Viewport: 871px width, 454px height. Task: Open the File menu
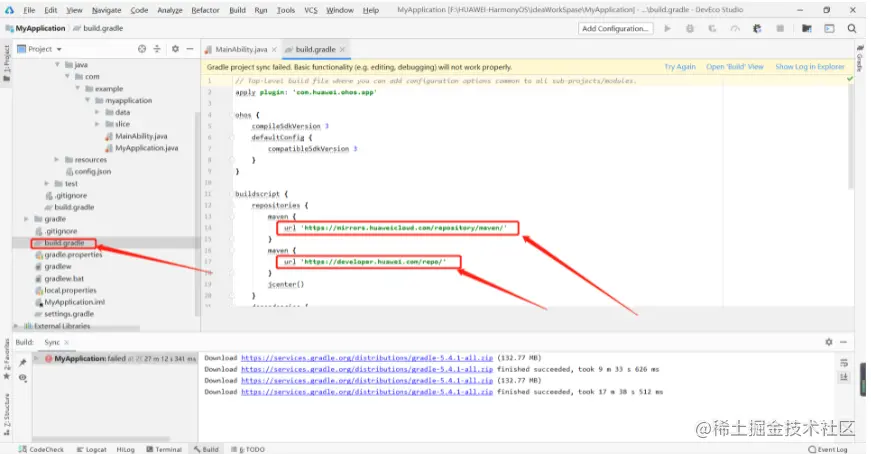pos(29,10)
